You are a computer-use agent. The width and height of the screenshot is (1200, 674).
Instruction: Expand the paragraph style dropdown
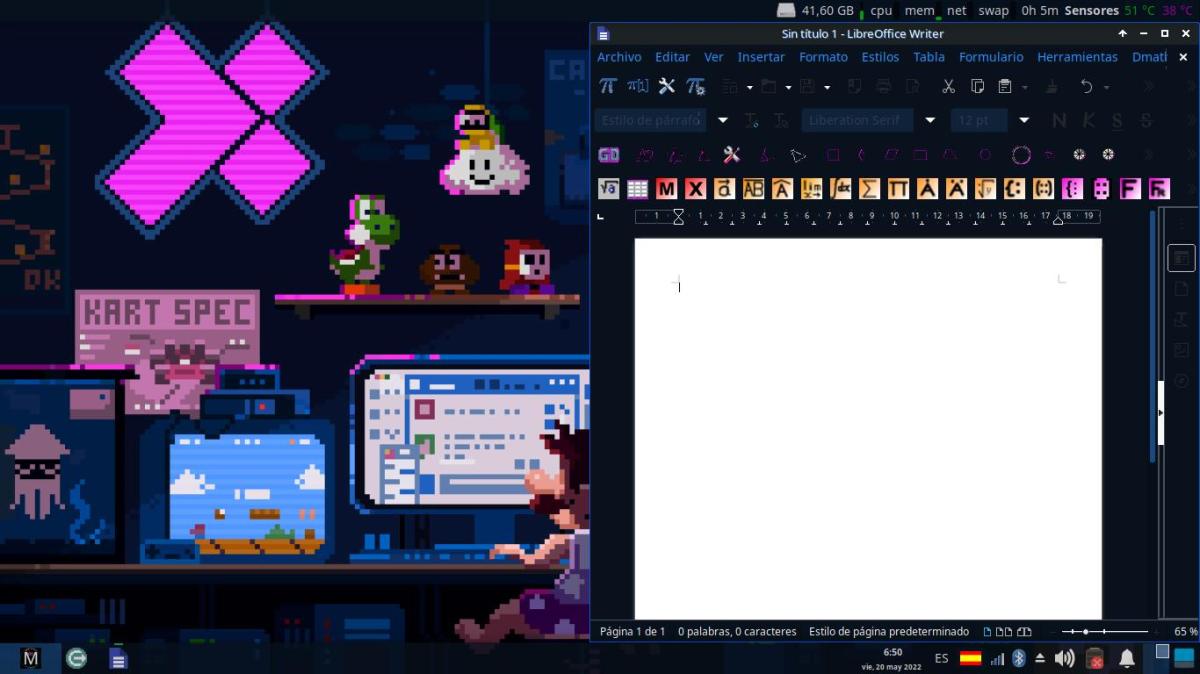pyautogui.click(x=722, y=120)
